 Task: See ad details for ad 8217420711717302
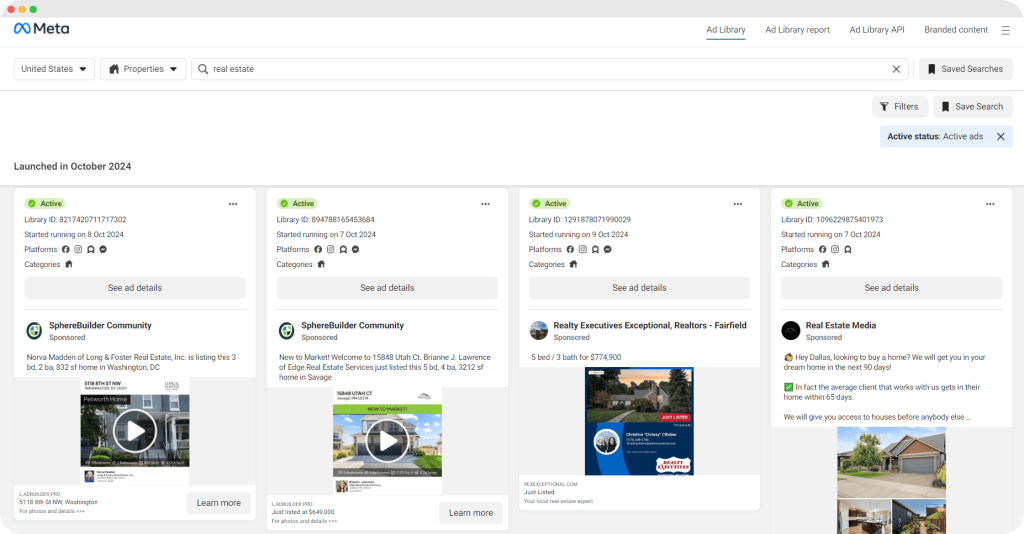[135, 288]
